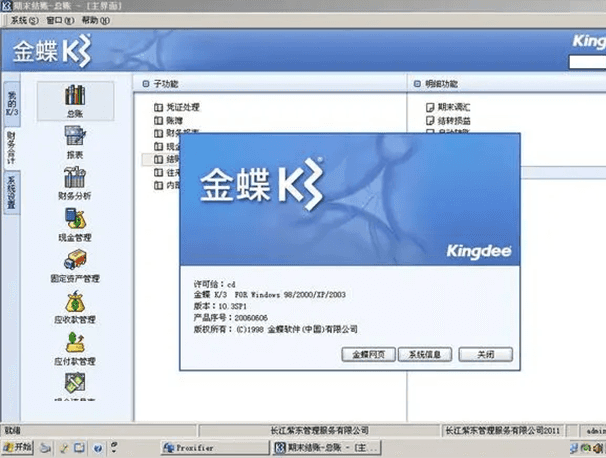Open the 总账 (General Ledger) module icon

pos(75,97)
